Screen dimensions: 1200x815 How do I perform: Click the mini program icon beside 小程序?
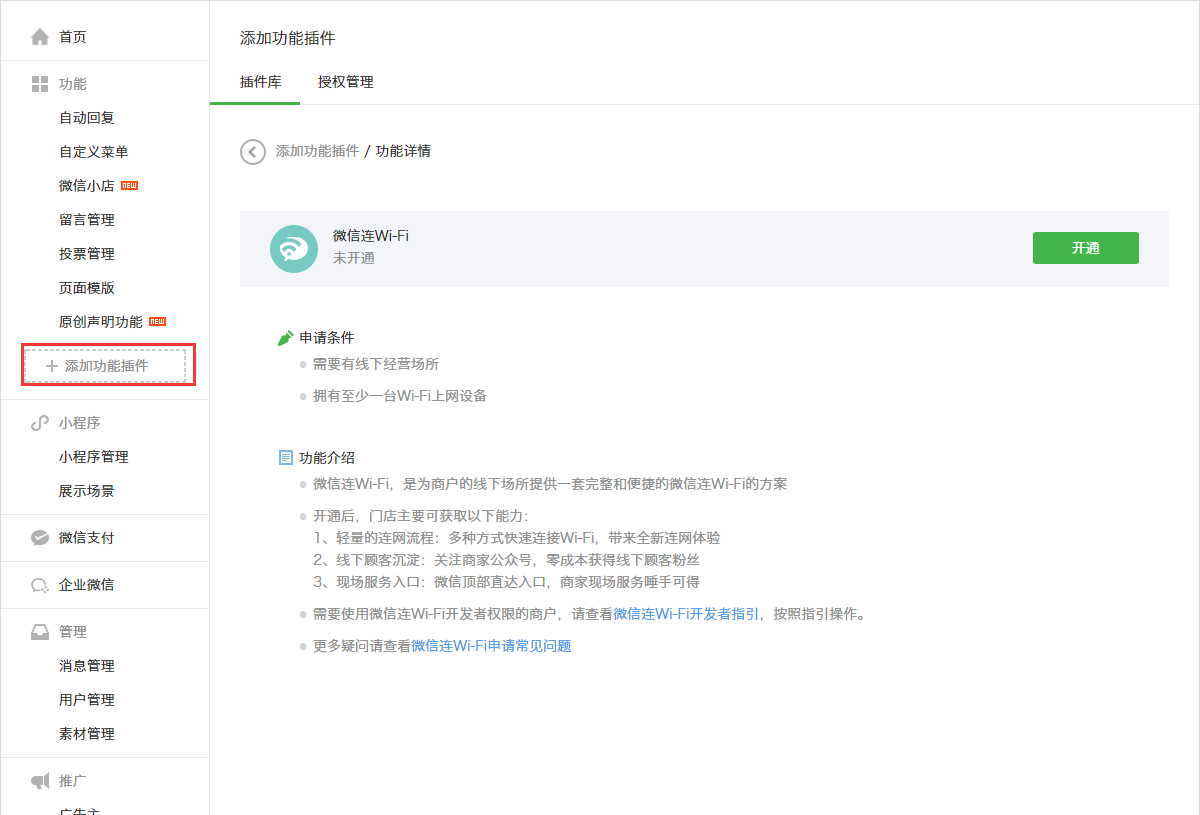(x=40, y=423)
